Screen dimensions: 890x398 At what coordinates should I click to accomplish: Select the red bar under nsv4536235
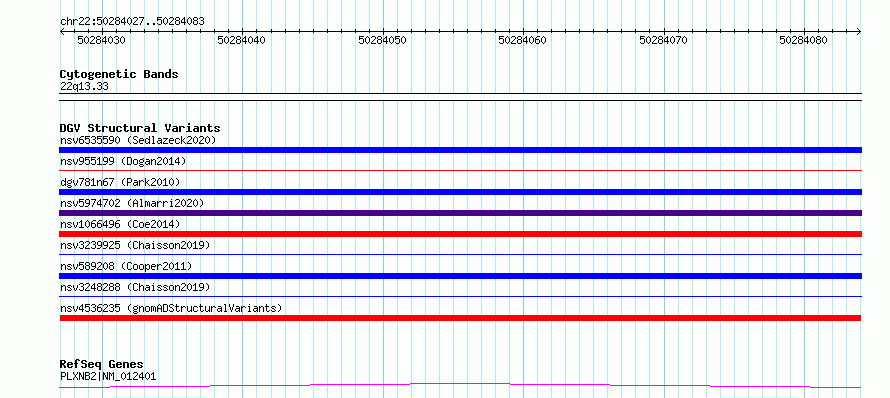click(460, 318)
